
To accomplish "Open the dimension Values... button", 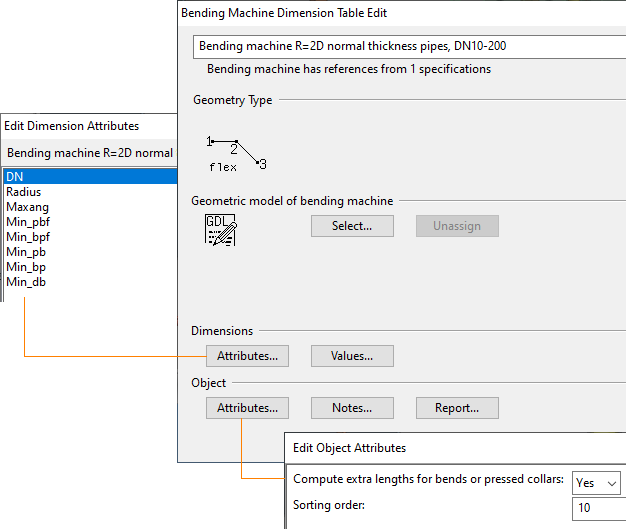I will pos(352,356).
